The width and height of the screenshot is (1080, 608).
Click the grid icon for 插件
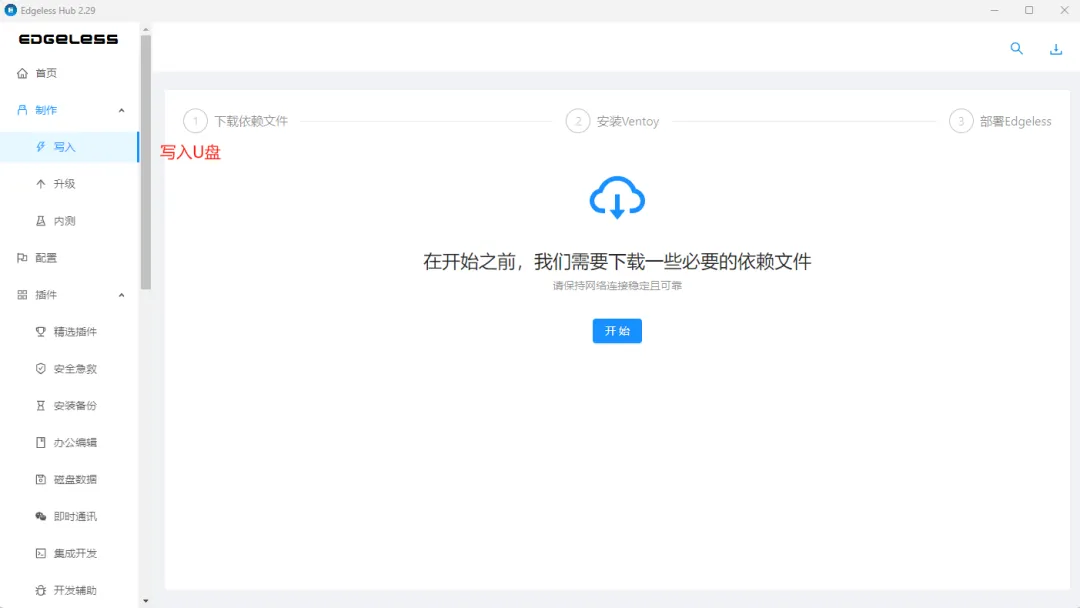click(x=22, y=295)
